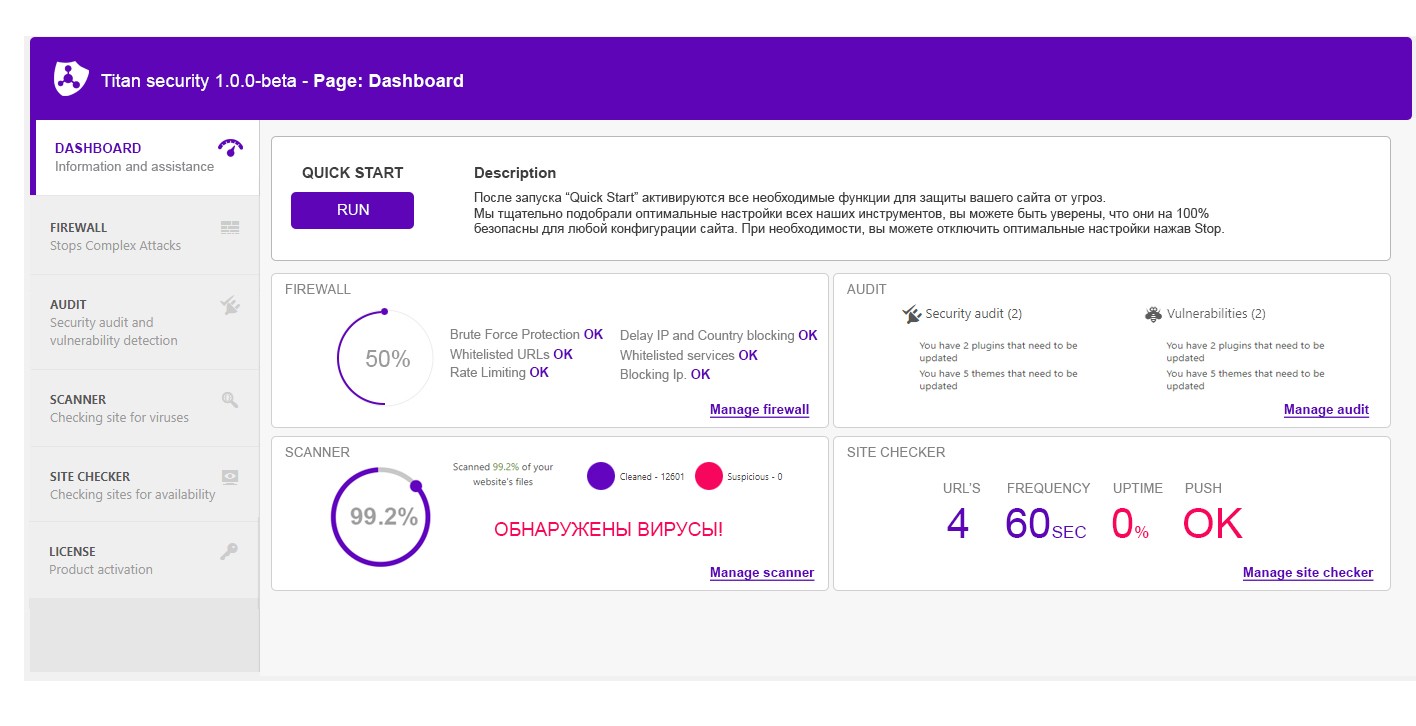
Task: Click the QUICK START heading
Action: (353, 173)
